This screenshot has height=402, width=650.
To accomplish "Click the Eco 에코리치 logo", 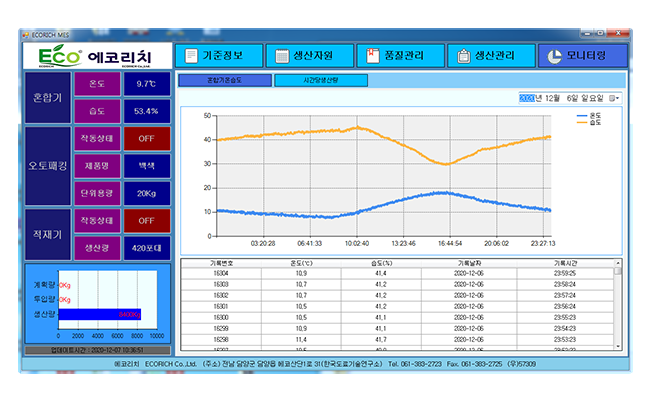I will pyautogui.click(x=95, y=56).
